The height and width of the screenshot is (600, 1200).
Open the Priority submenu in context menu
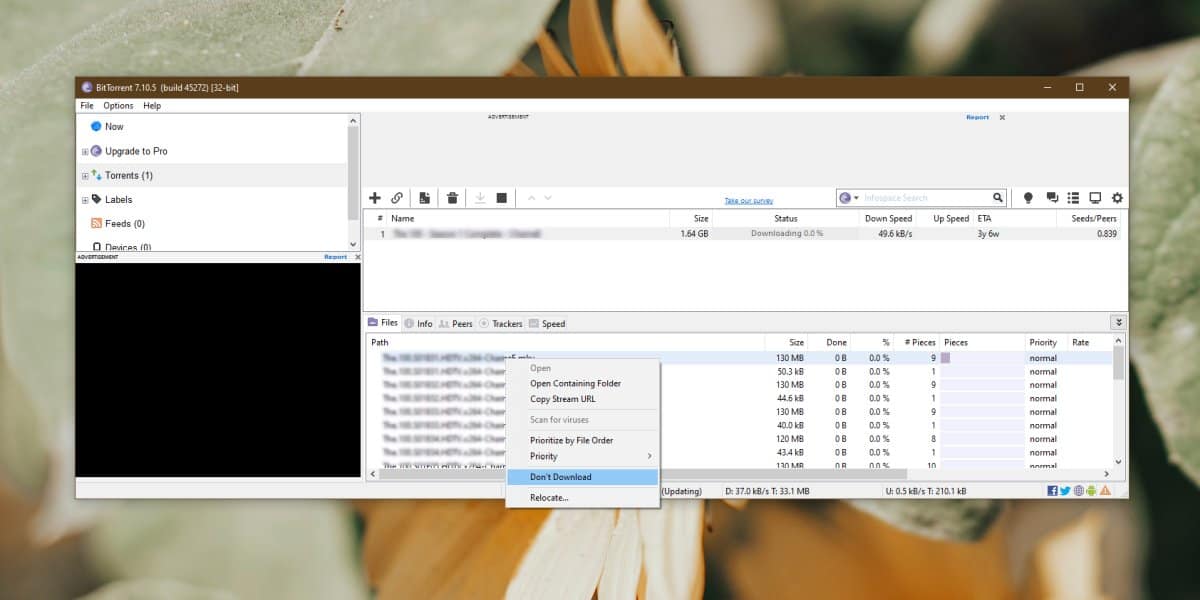click(582, 456)
